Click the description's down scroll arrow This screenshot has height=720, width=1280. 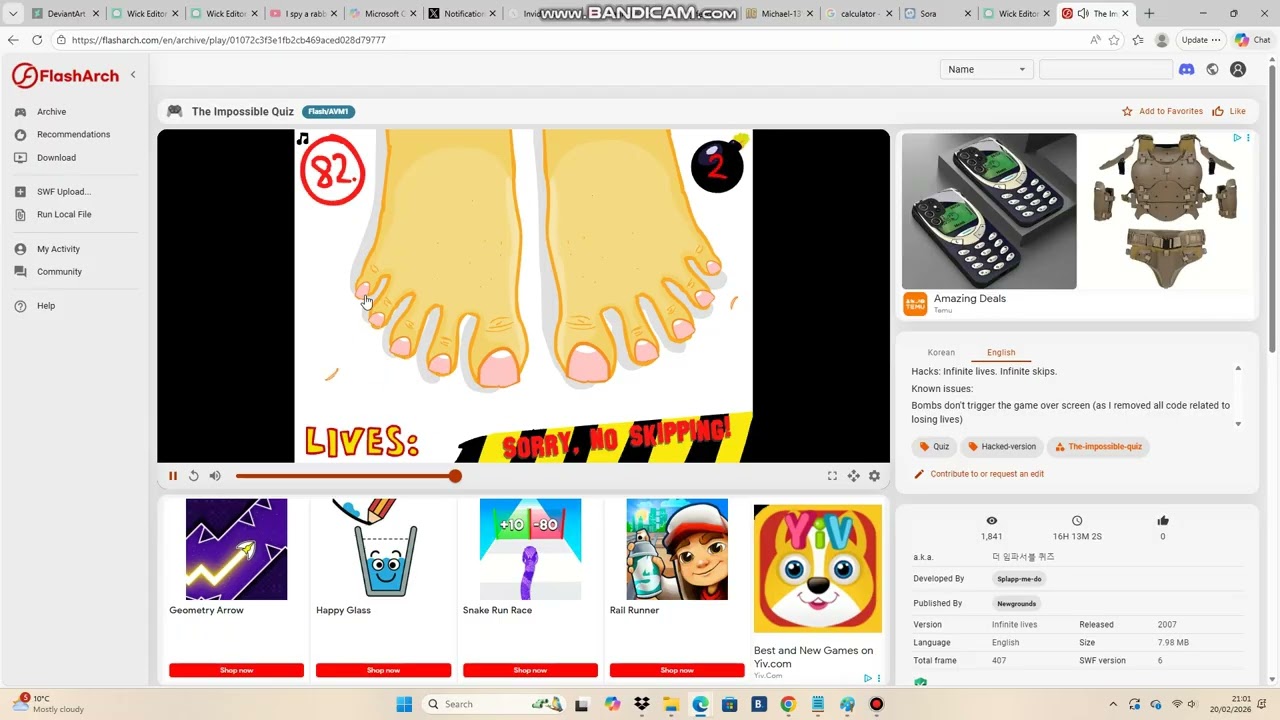coord(1238,424)
